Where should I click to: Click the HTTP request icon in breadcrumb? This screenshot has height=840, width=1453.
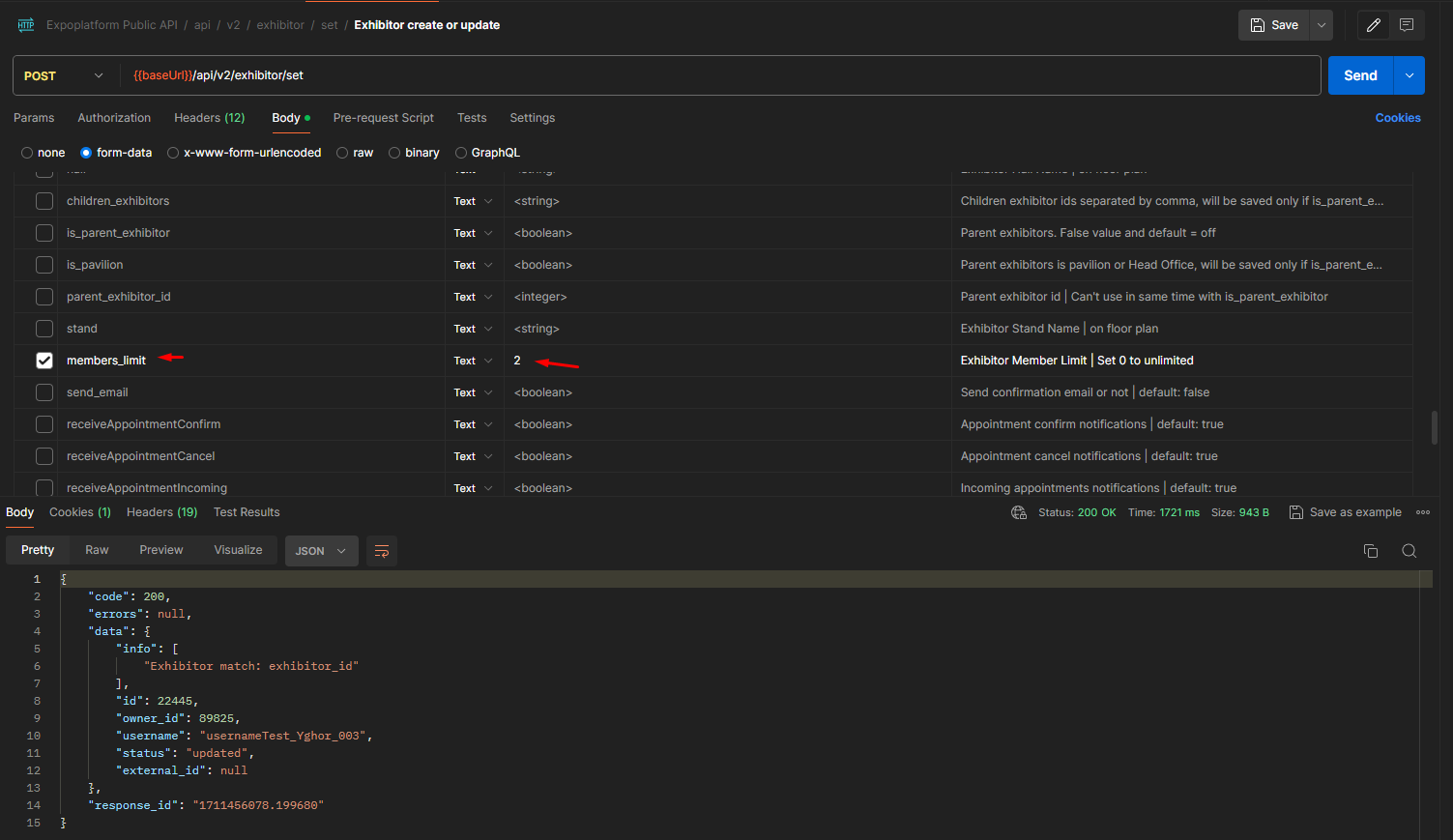(x=26, y=25)
